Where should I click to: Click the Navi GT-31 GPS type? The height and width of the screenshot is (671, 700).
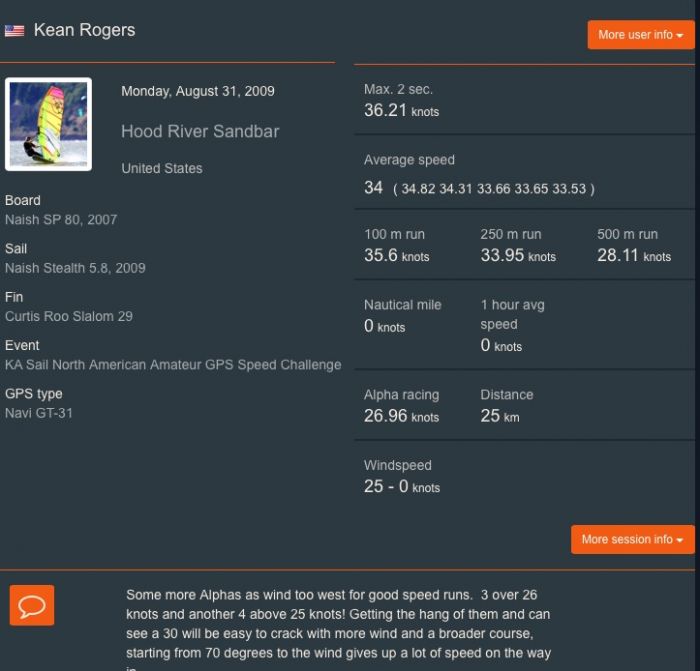click(x=39, y=413)
